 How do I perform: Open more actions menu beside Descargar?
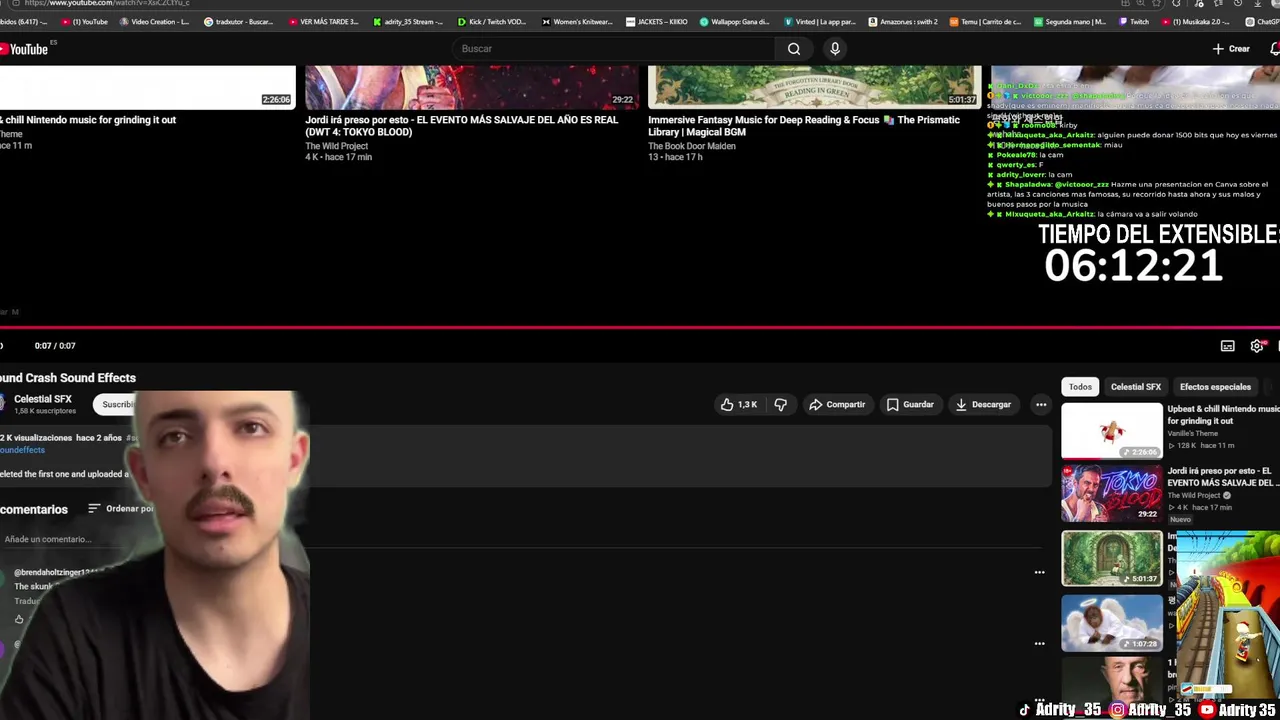pos(1041,405)
